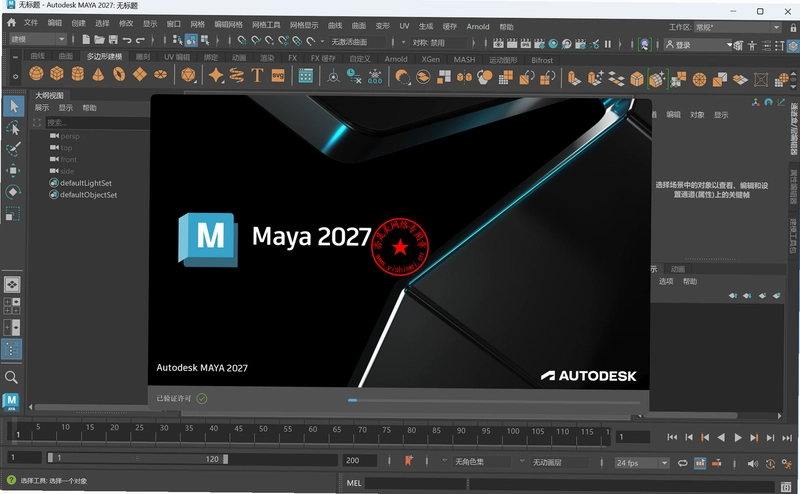
Task: Activate the Rotate tool in toolbox
Action: tap(13, 192)
